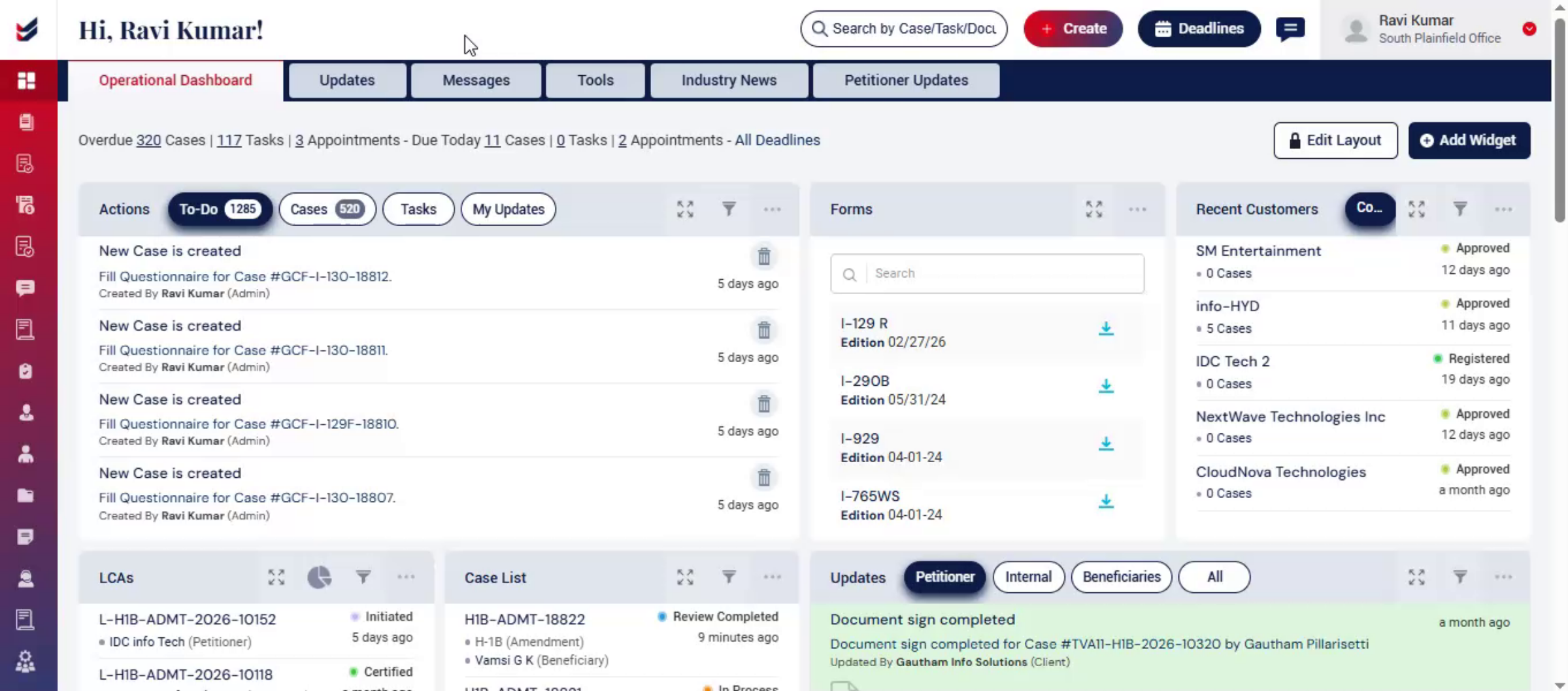Viewport: 1568px width, 691px height.
Task: Open LCA L-H1B-ADMT-2026-10152
Action: pos(188,619)
